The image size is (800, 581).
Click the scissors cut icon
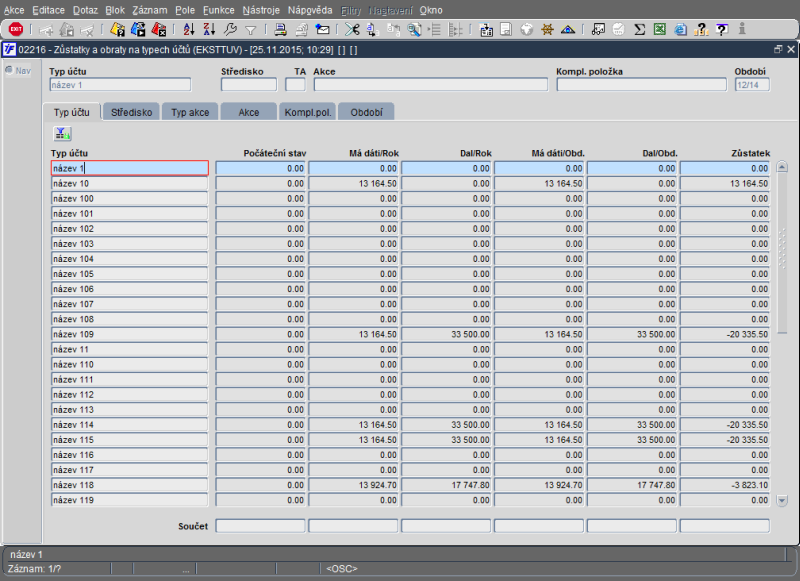tap(352, 30)
